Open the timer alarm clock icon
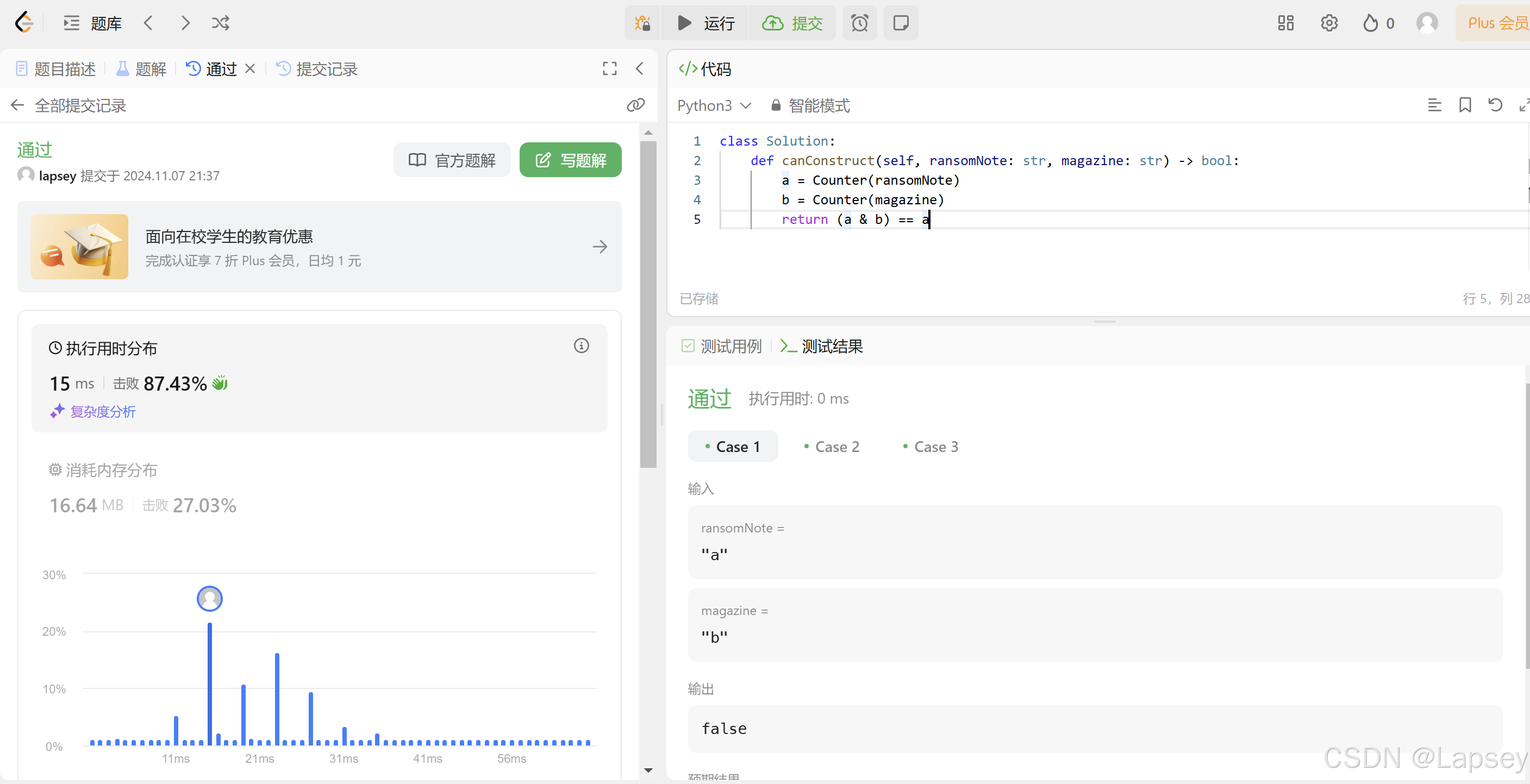Screen dimensions: 1530x784 (x=859, y=23)
